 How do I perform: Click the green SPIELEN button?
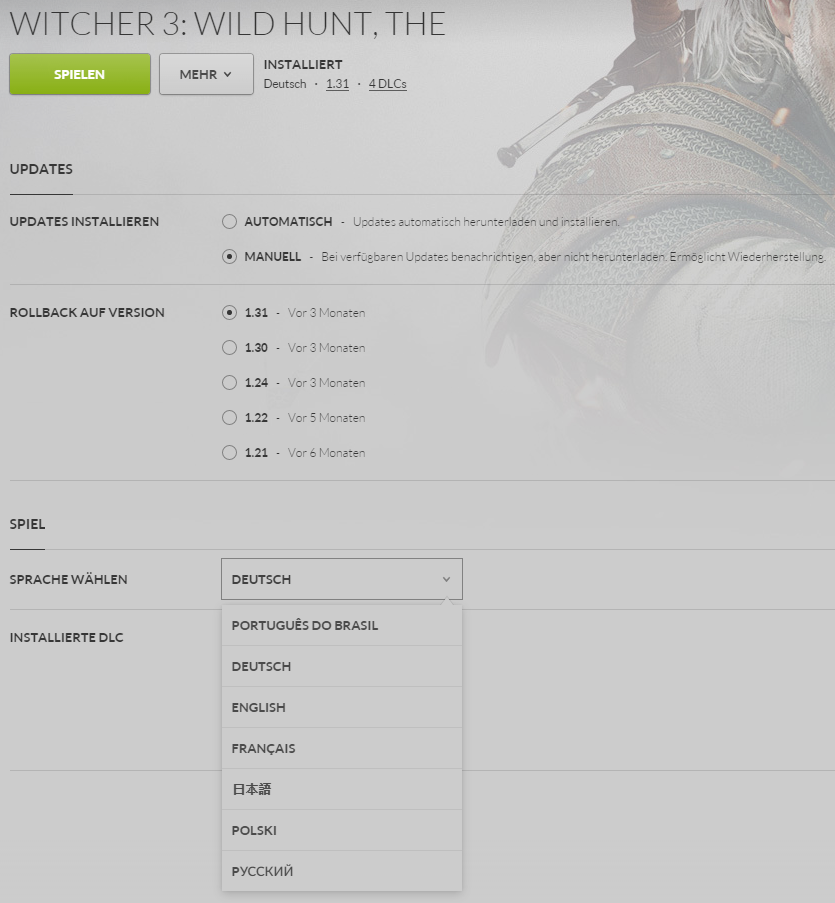(80, 74)
